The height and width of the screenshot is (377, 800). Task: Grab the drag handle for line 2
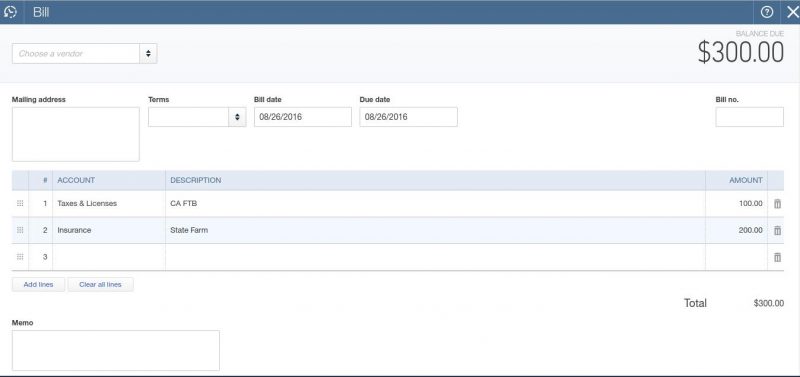20,230
